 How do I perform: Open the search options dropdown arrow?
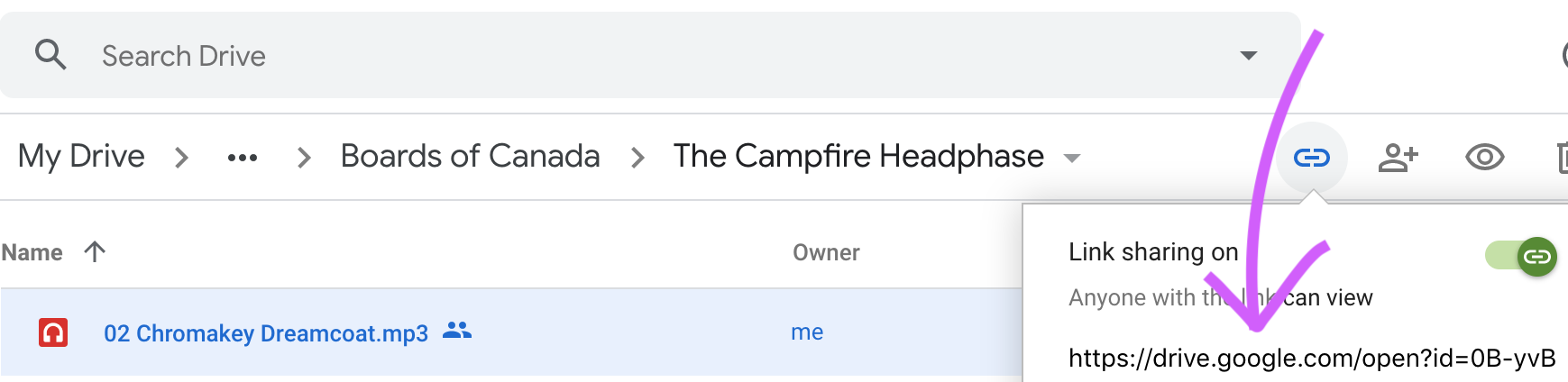(x=1248, y=56)
